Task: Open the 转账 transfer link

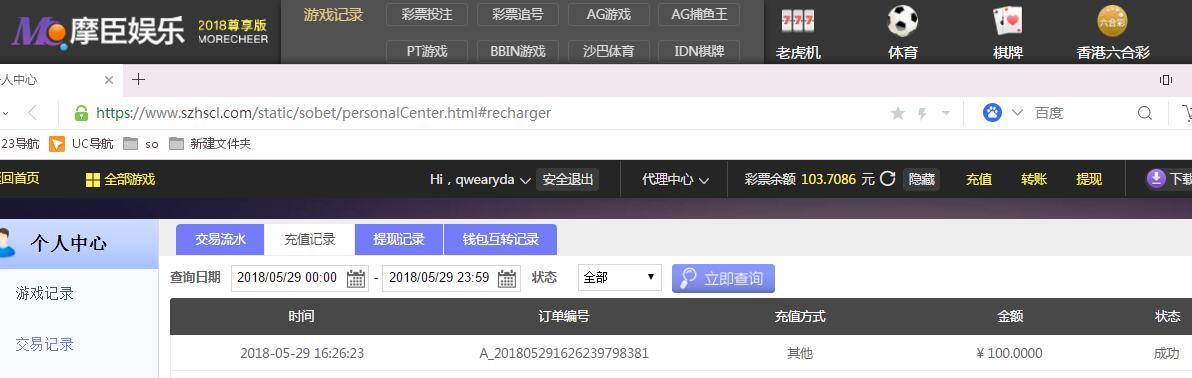Action: point(1034,179)
